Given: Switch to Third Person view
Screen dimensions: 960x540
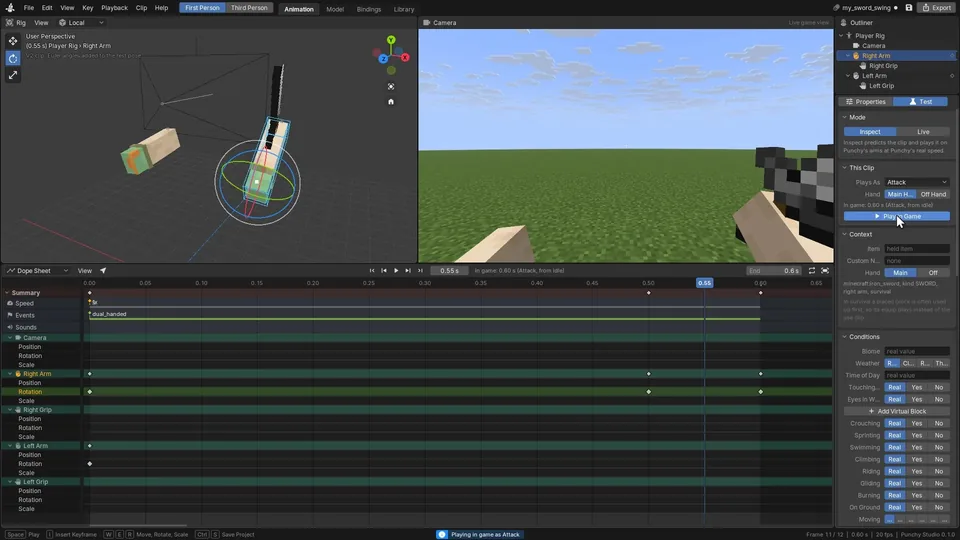Looking at the screenshot, I should pyautogui.click(x=249, y=8).
